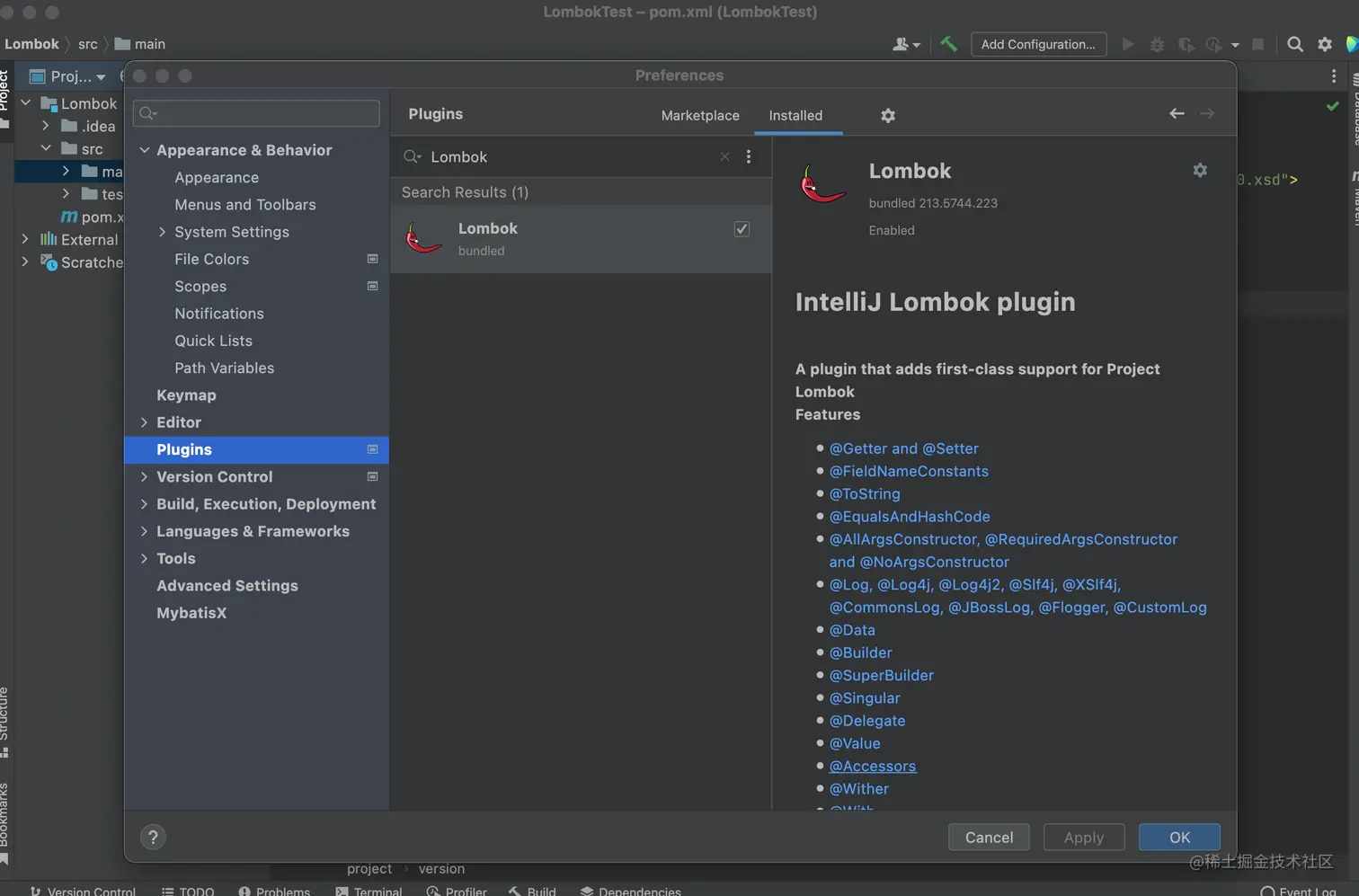Expand the Editor settings section
Screen dimensions: 1359x896
pyautogui.click(x=144, y=422)
